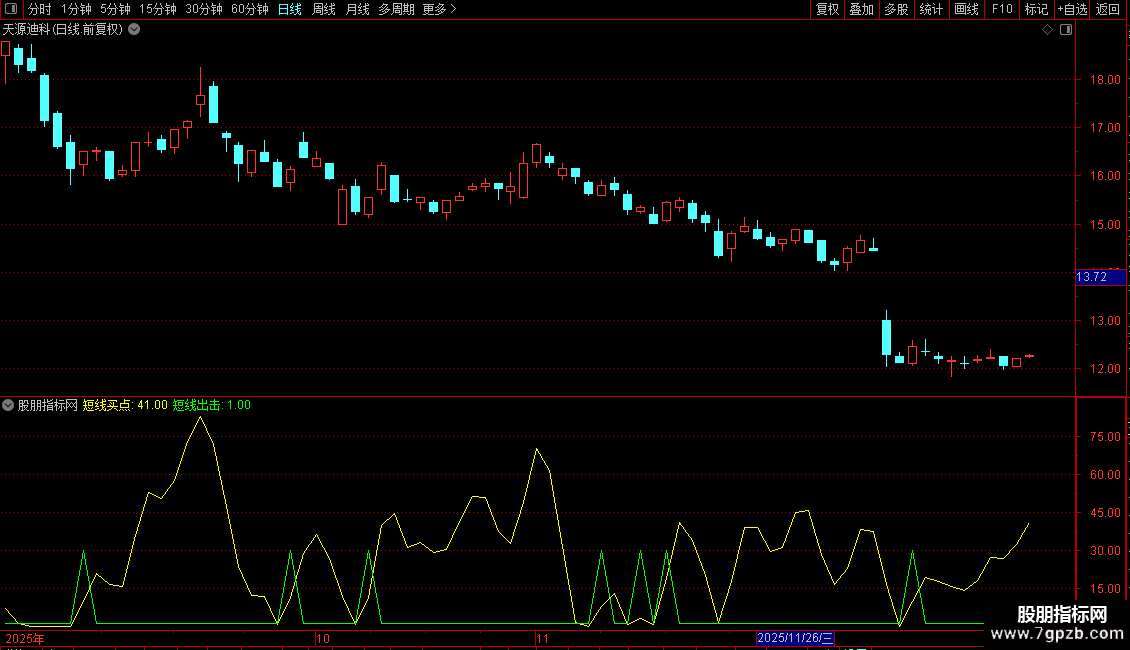Open 多股 multi-stock view
Image resolution: width=1130 pixels, height=650 pixels.
(x=896, y=9)
